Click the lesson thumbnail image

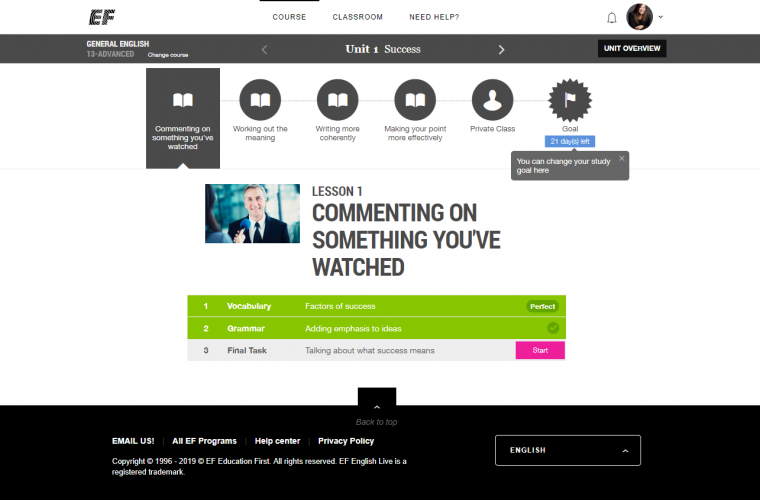252,213
